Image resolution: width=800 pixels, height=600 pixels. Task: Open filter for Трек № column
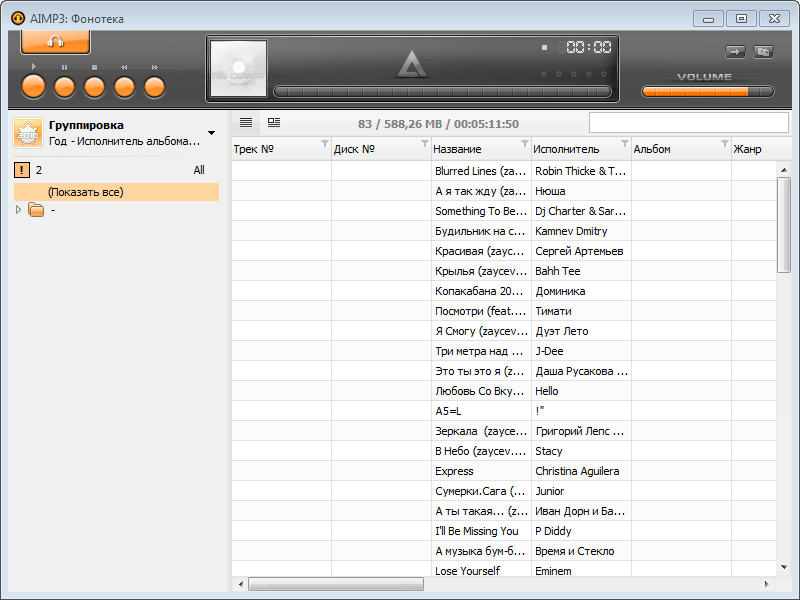[x=324, y=143]
